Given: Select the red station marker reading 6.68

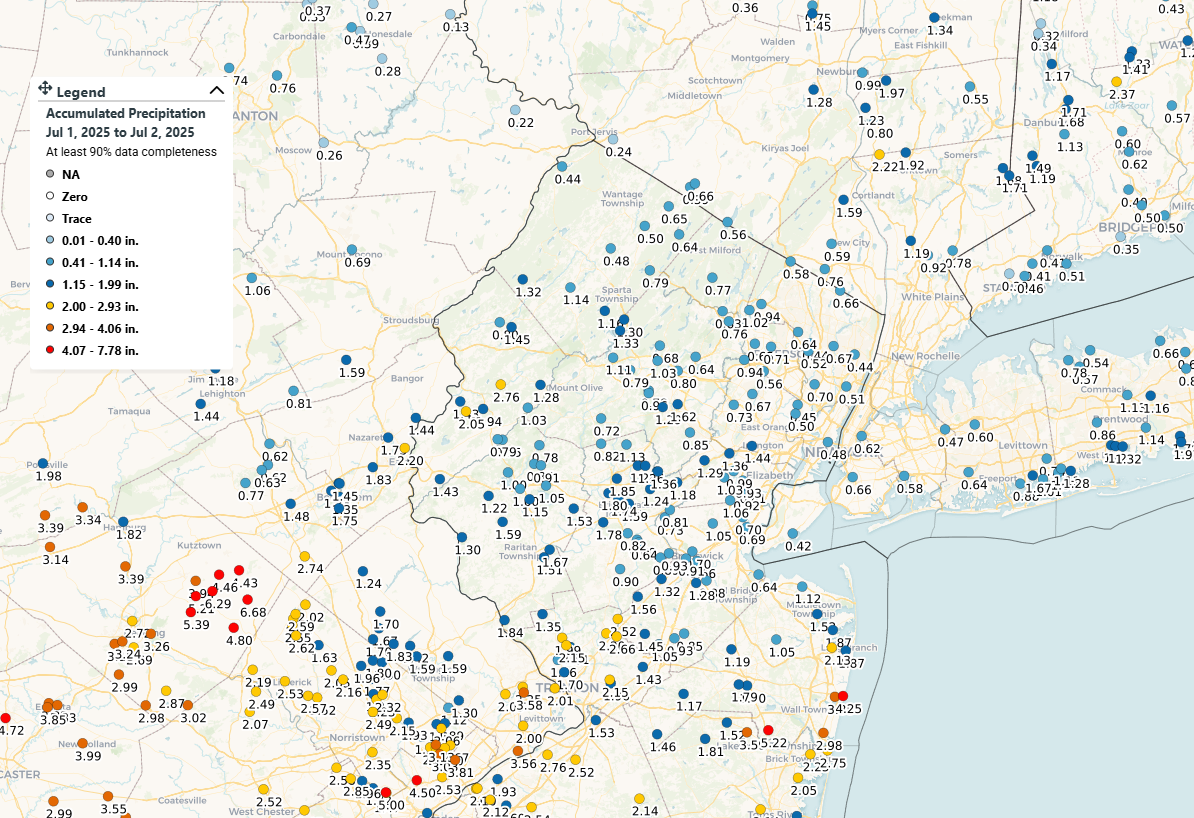Looking at the screenshot, I should coord(247,600).
